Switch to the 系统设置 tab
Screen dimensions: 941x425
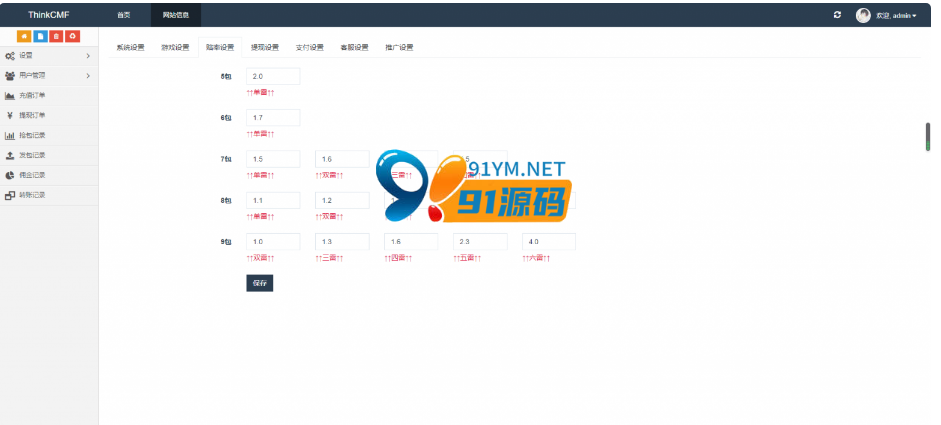(x=130, y=47)
